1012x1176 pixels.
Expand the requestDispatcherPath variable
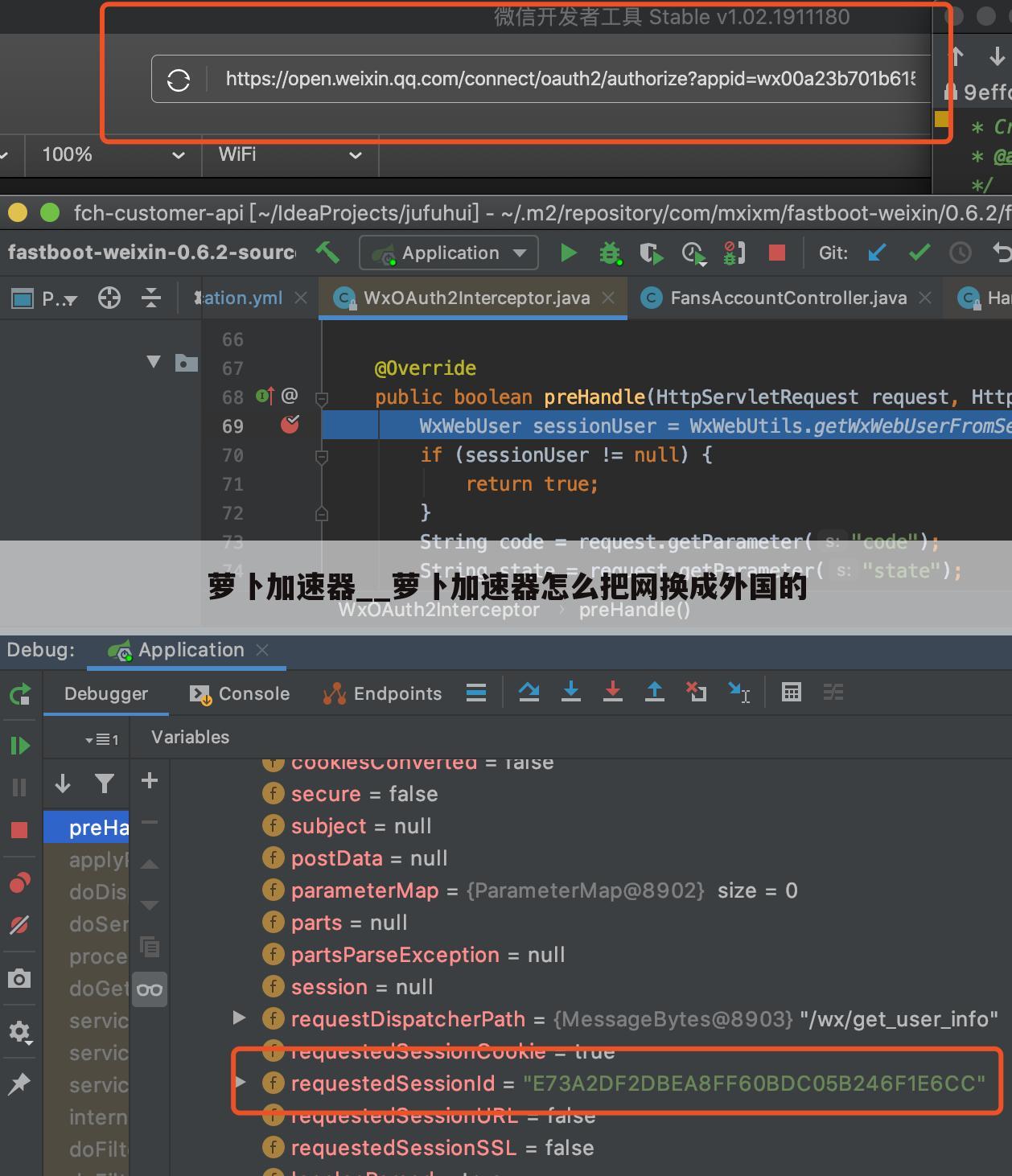point(239,1018)
